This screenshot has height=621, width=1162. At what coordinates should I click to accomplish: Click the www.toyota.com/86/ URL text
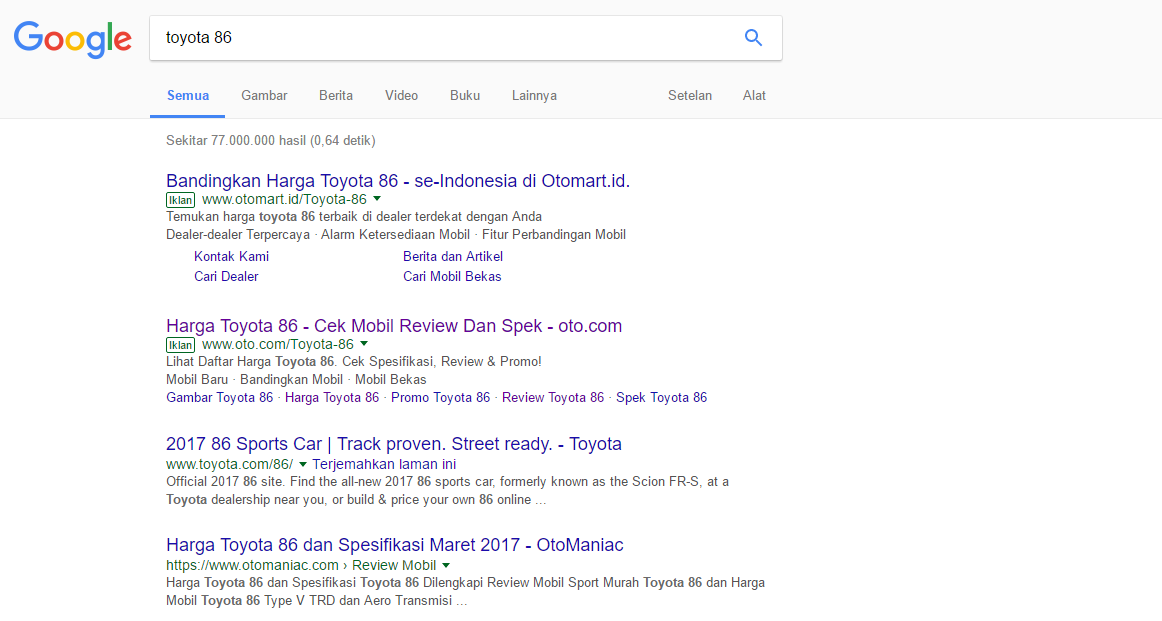[x=230, y=465]
